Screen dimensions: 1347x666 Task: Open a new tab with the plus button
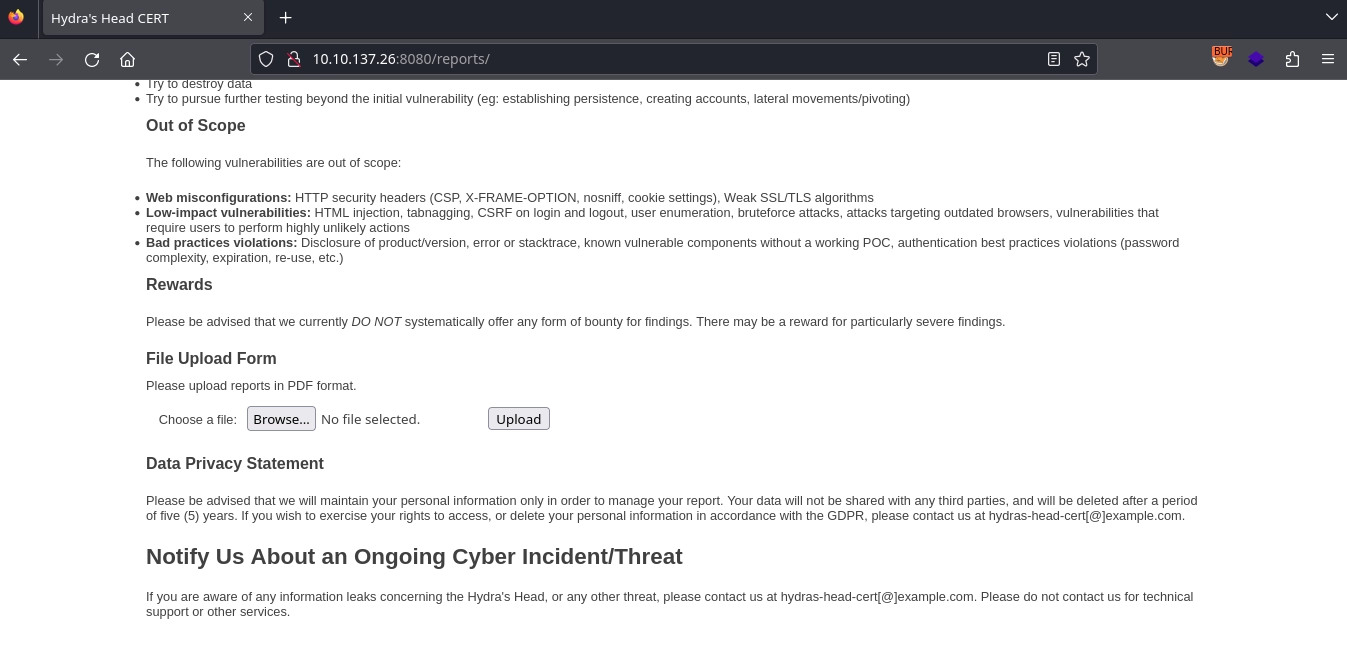point(286,17)
